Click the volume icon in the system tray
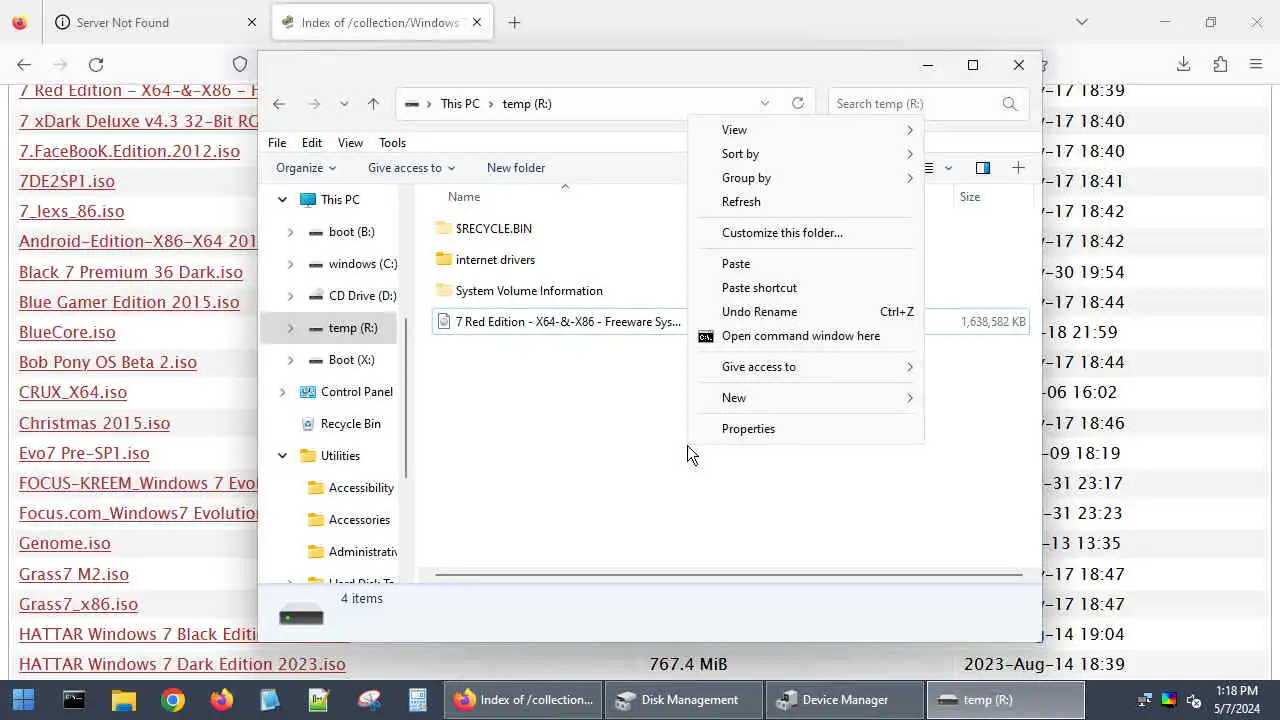 1194,700
